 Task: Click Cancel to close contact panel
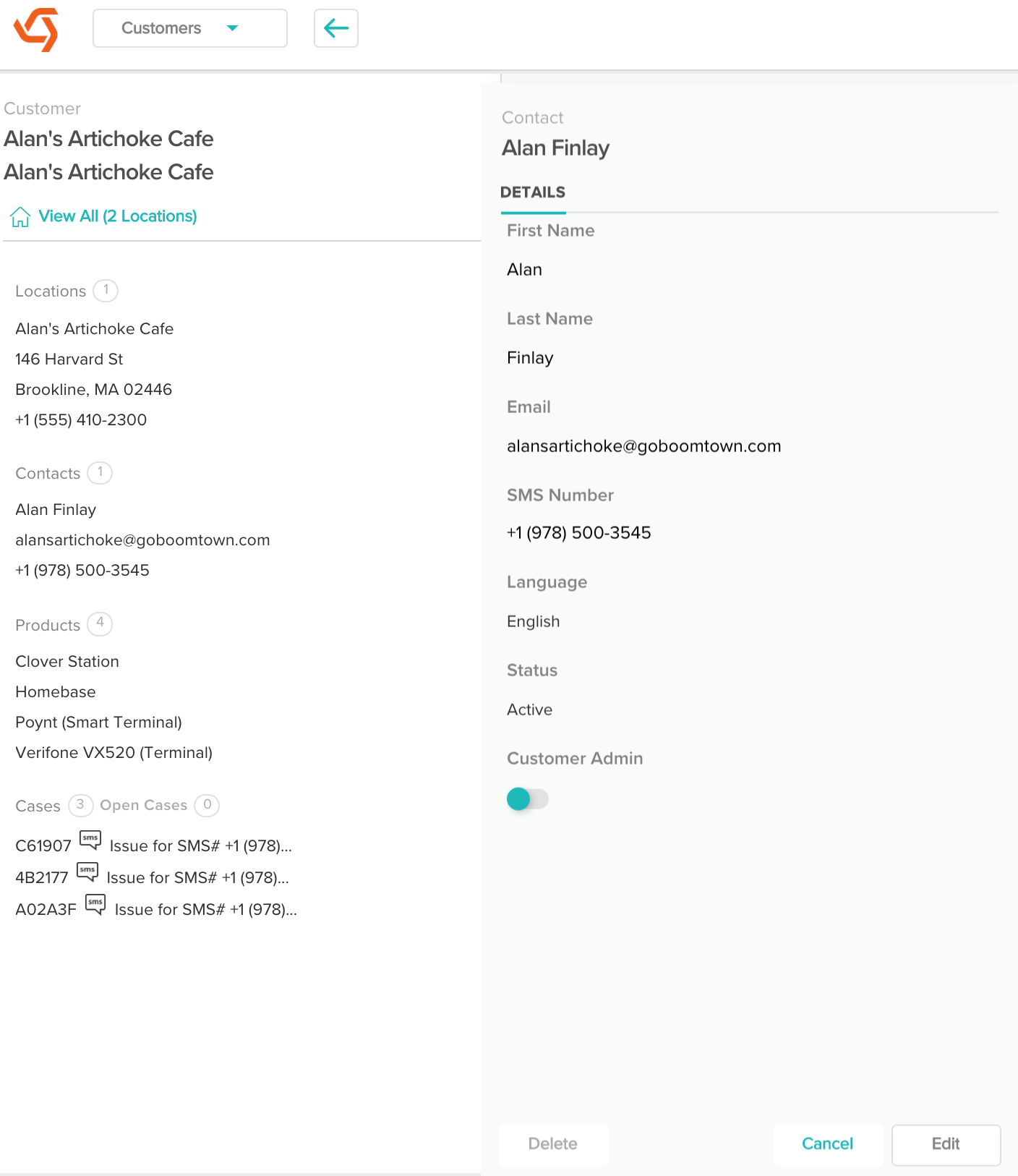click(827, 1144)
